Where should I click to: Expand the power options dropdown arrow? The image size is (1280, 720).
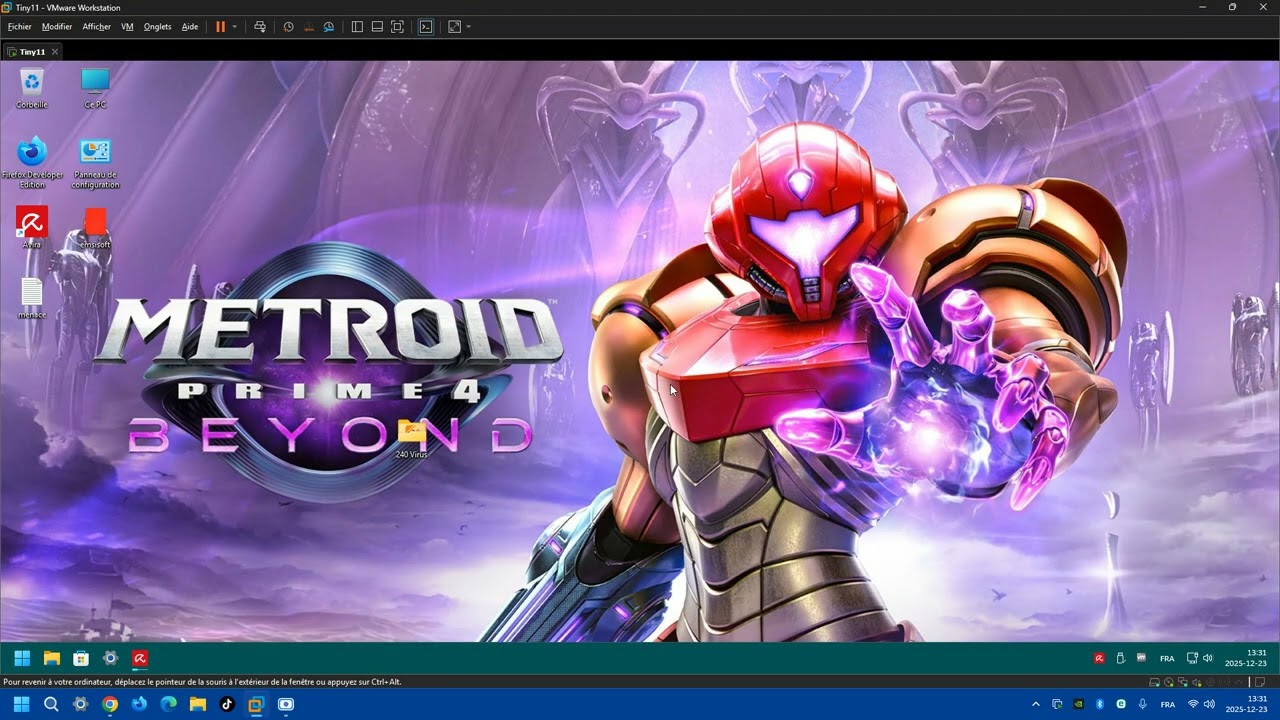coord(235,27)
